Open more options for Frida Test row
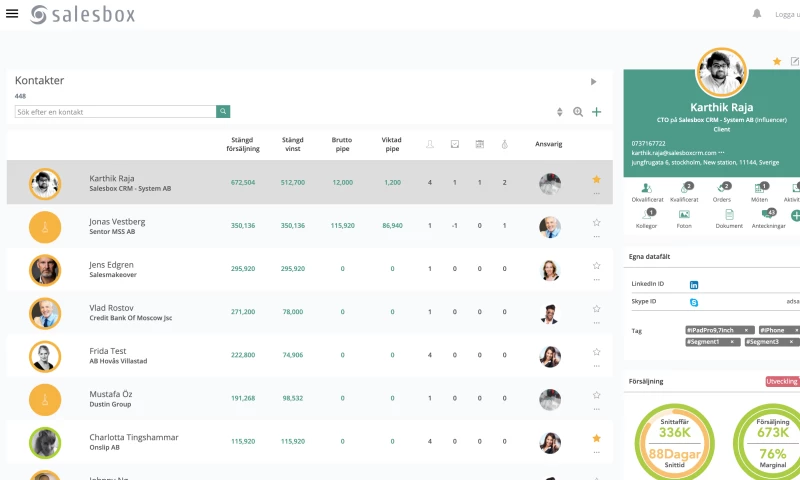800x480 pixels. click(596, 366)
